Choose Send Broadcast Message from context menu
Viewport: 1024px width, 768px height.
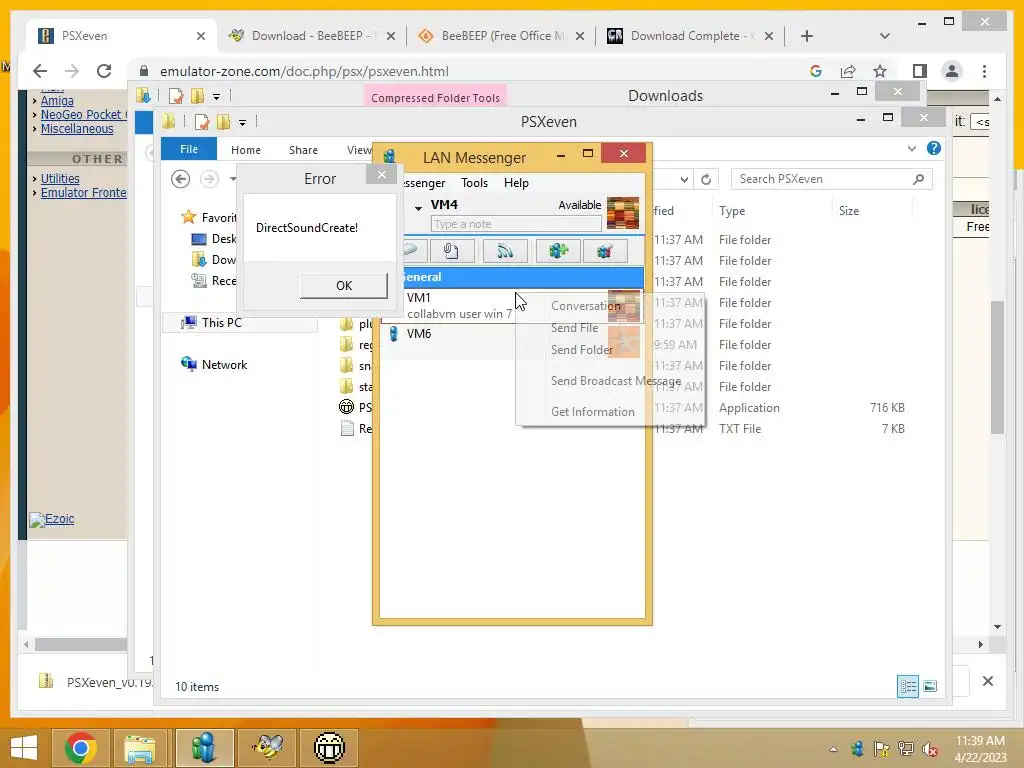click(615, 381)
